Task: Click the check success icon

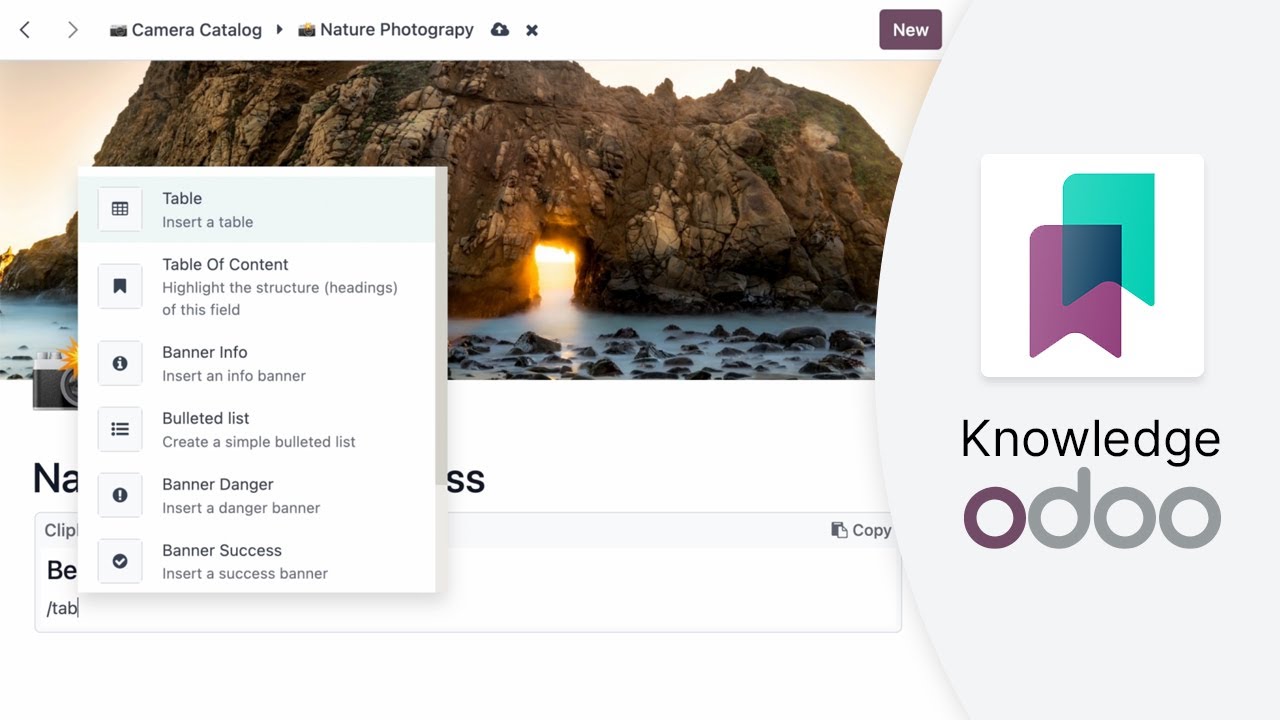Action: point(120,561)
